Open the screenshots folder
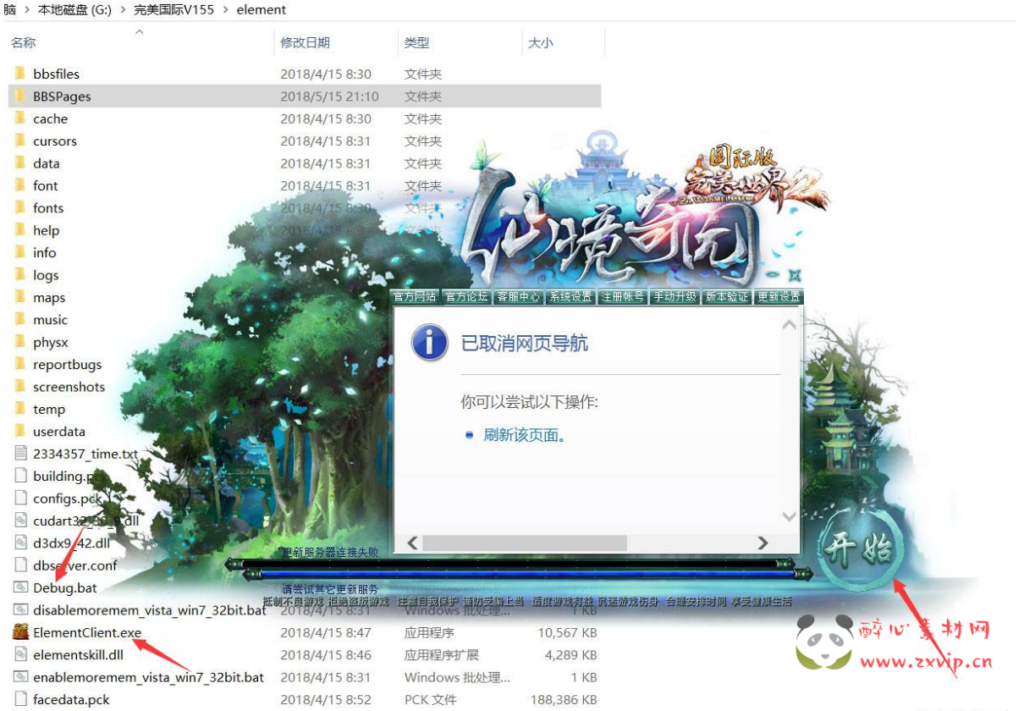 (x=68, y=386)
